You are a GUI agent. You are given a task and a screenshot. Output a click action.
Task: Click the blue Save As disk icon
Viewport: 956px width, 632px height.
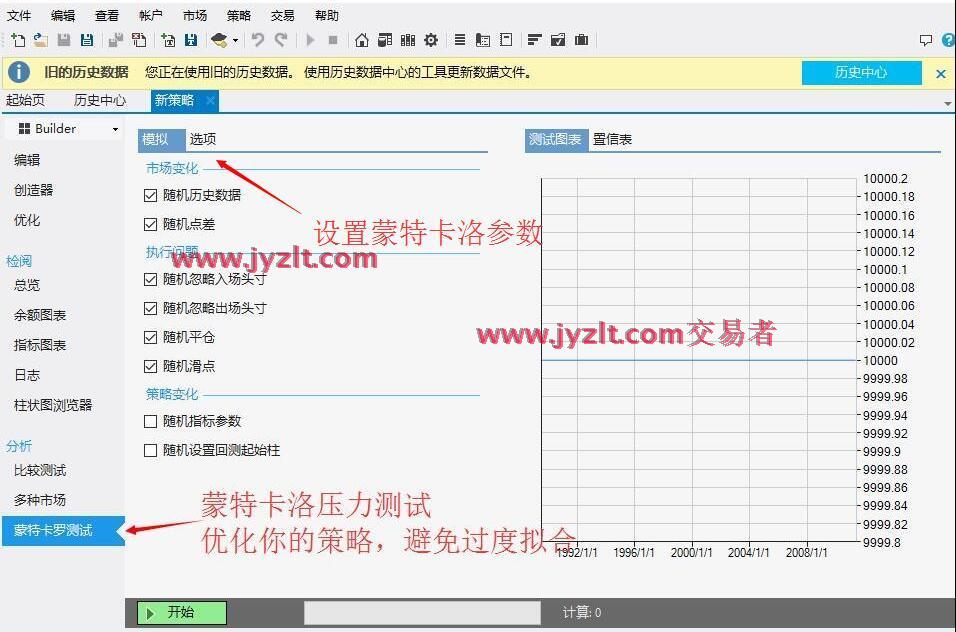point(87,40)
